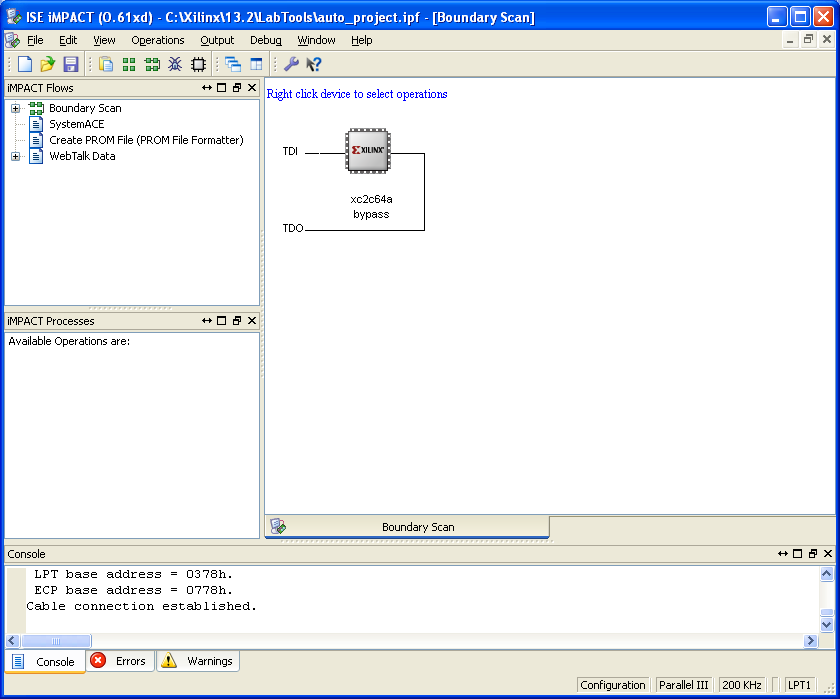This screenshot has height=699, width=840.
Task: Close the Console panel
Action: (828, 554)
